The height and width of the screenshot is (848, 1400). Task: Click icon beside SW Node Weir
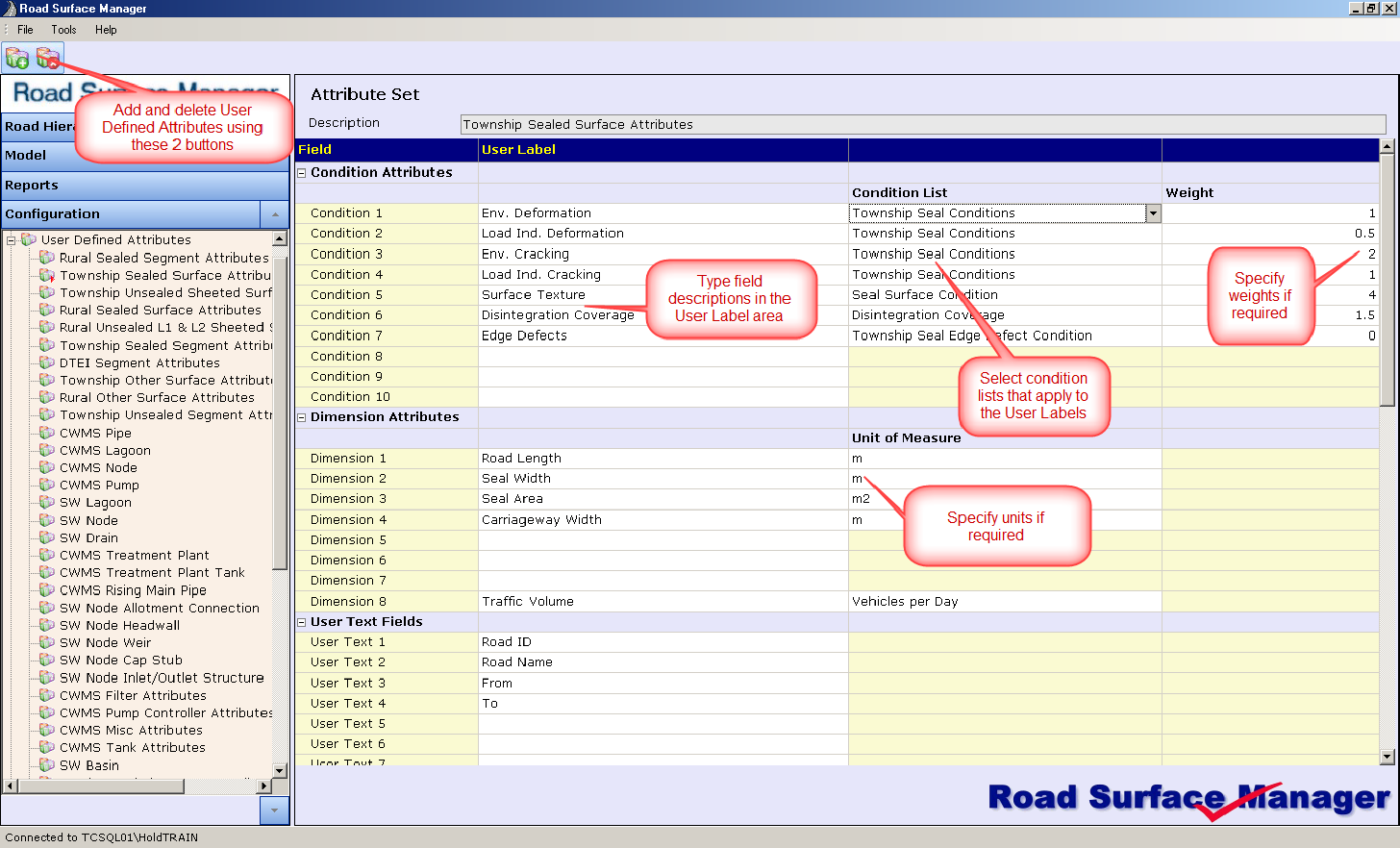pyautogui.click(x=46, y=642)
